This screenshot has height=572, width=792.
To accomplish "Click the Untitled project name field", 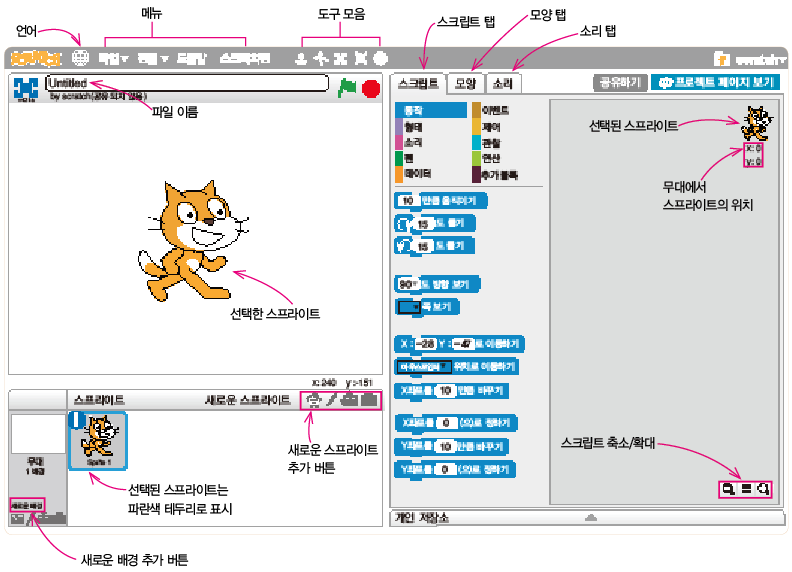I will 187,83.
